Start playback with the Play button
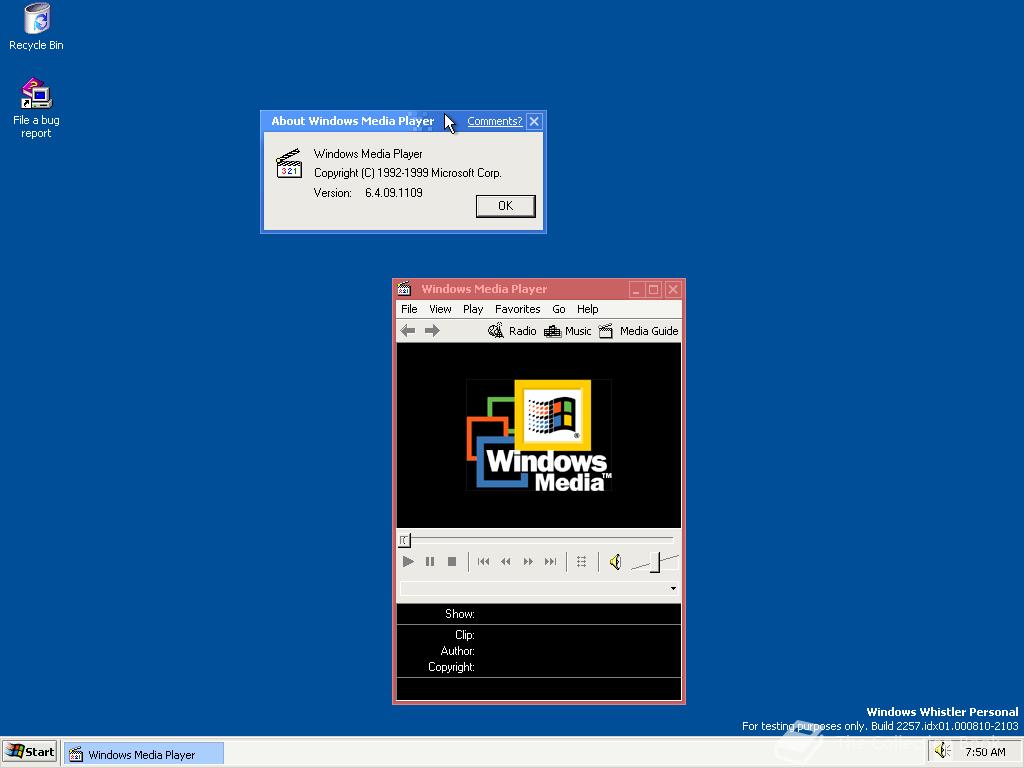Screen dimensions: 1024x768 tap(408, 562)
